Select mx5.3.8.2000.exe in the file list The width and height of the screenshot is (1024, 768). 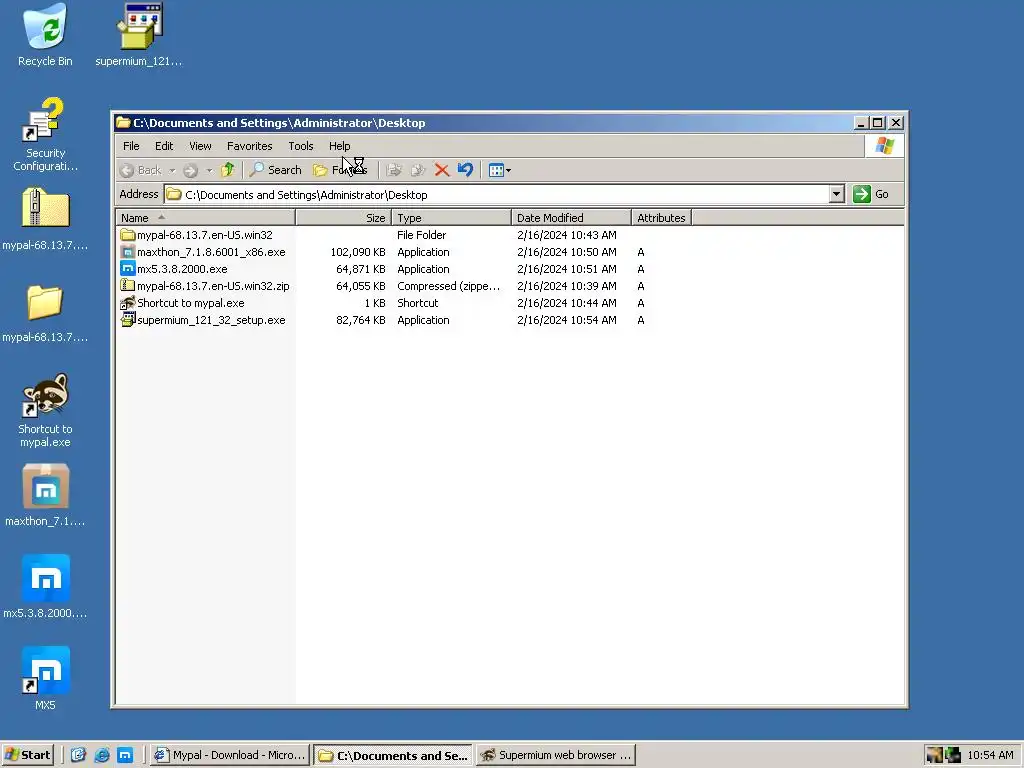pos(174,269)
